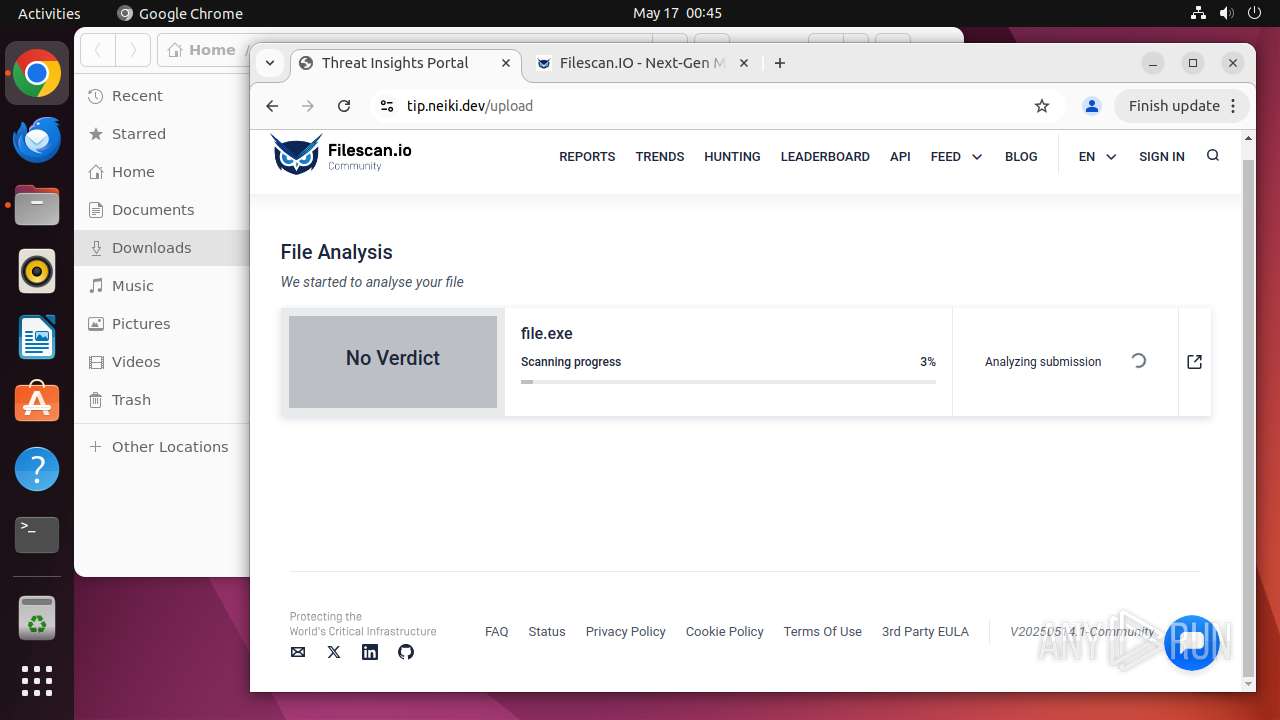The image size is (1280, 720).
Task: Open the Terms Of Use link
Action: [x=822, y=632]
